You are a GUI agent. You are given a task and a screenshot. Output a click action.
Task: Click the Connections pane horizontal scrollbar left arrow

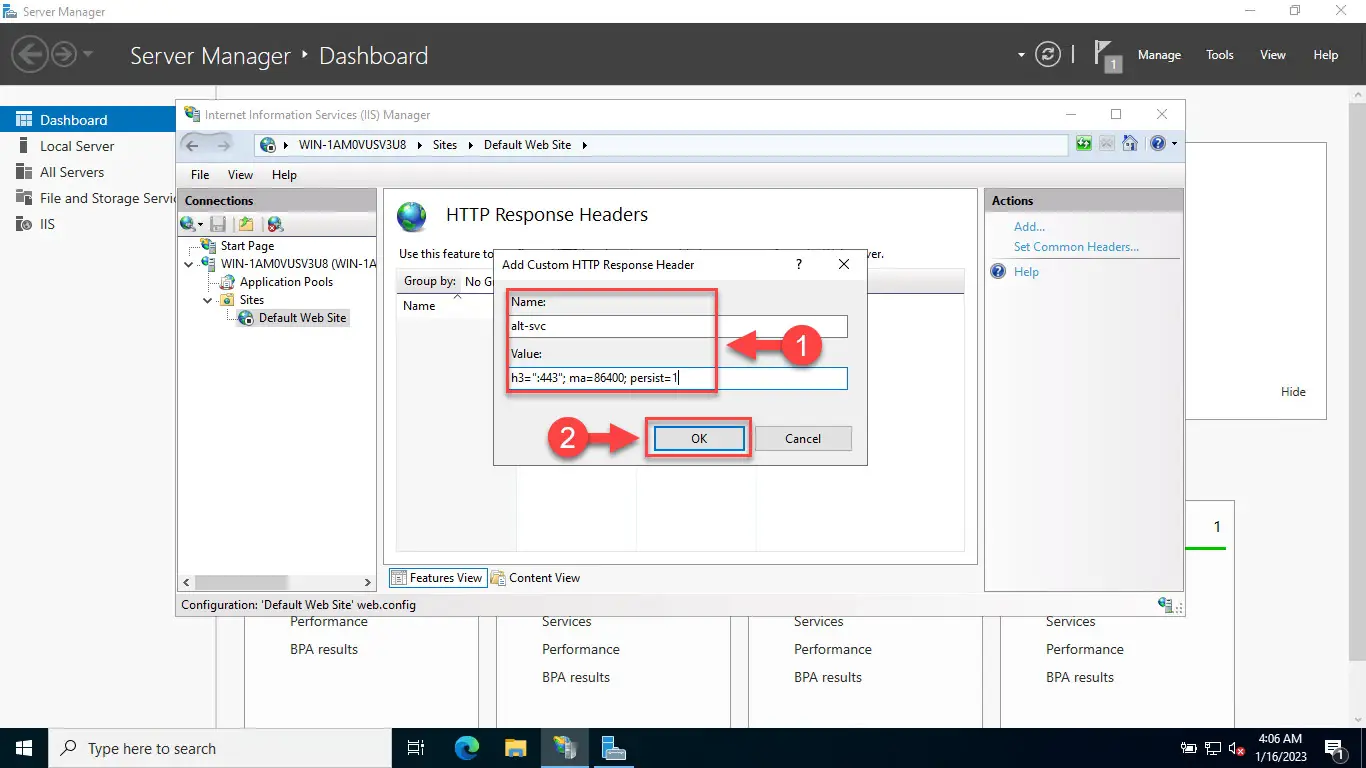click(187, 582)
